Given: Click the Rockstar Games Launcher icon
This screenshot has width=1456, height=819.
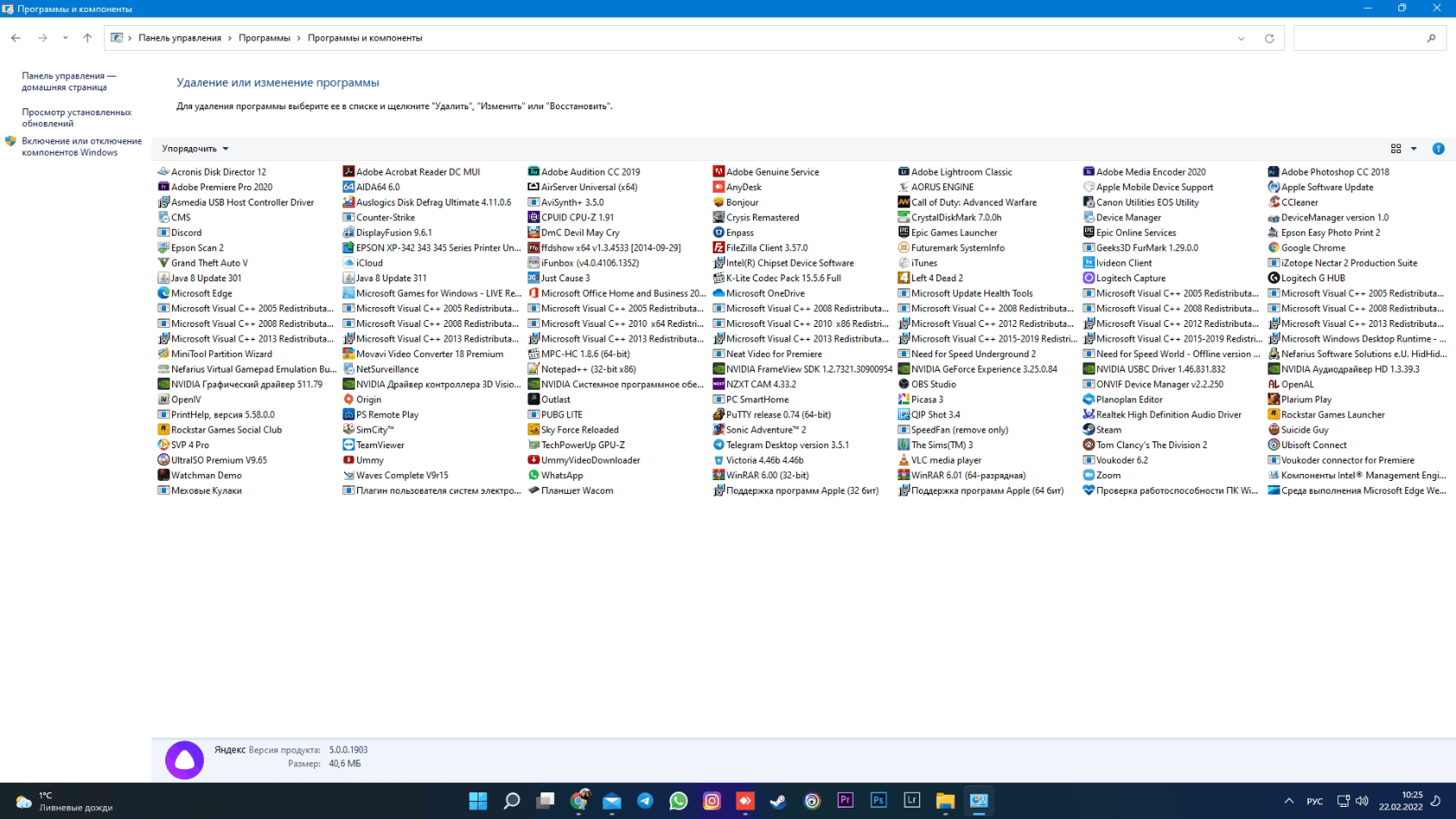Looking at the screenshot, I should pos(1274,415).
